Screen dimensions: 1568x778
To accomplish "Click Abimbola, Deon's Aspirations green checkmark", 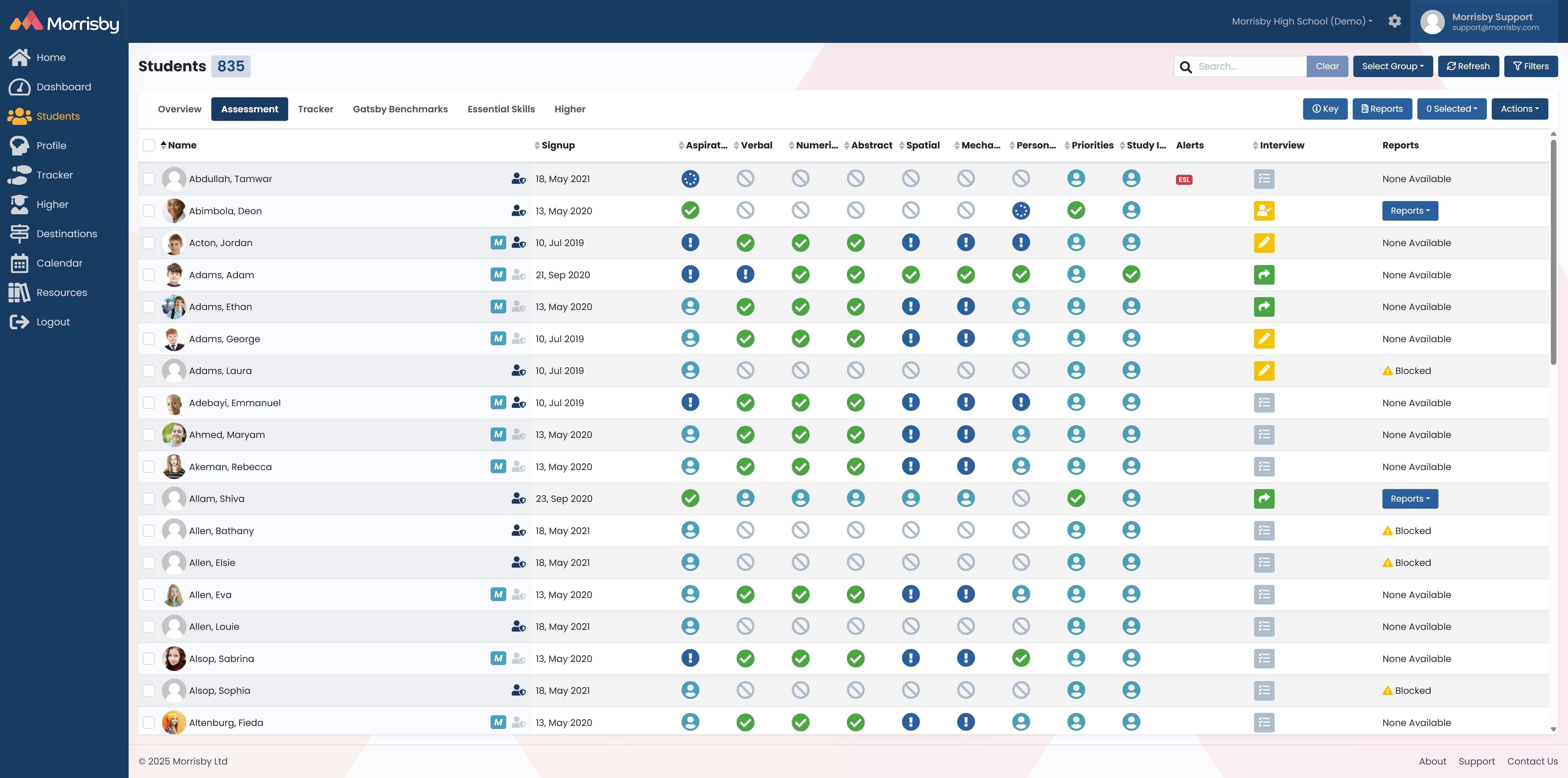I will (690, 211).
